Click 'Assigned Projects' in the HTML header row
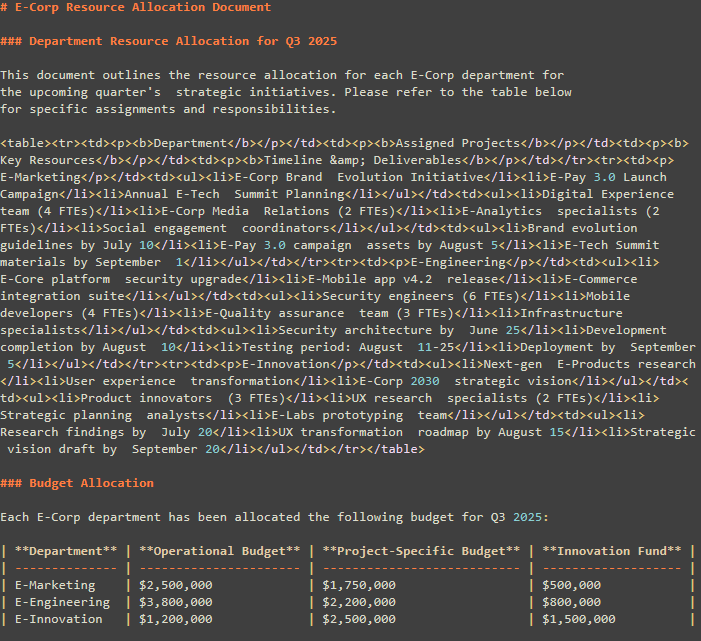 (458, 143)
